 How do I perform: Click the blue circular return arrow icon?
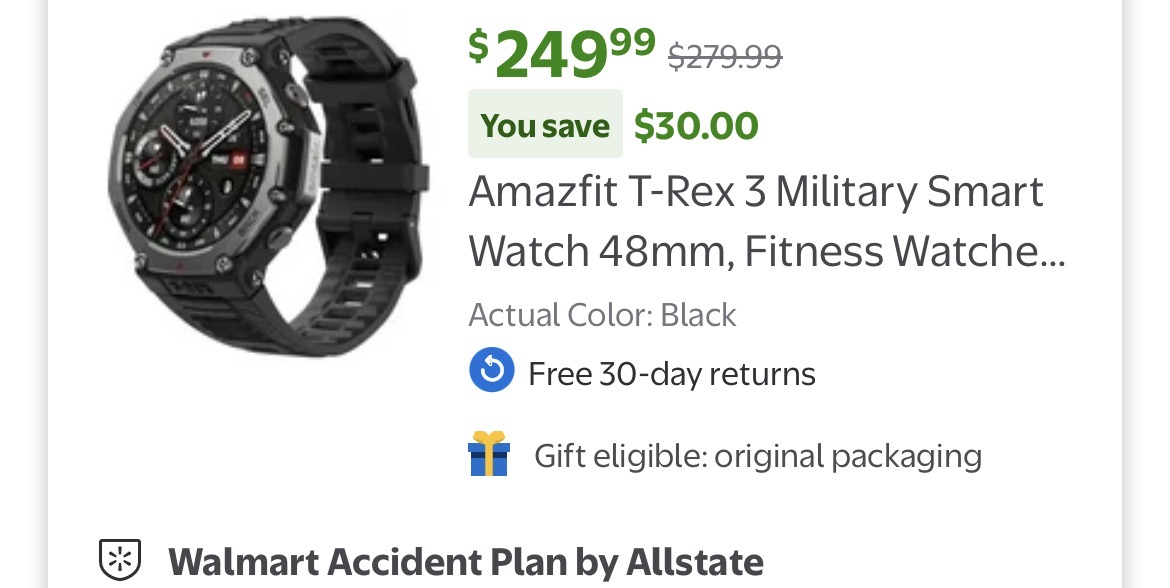pyautogui.click(x=492, y=369)
